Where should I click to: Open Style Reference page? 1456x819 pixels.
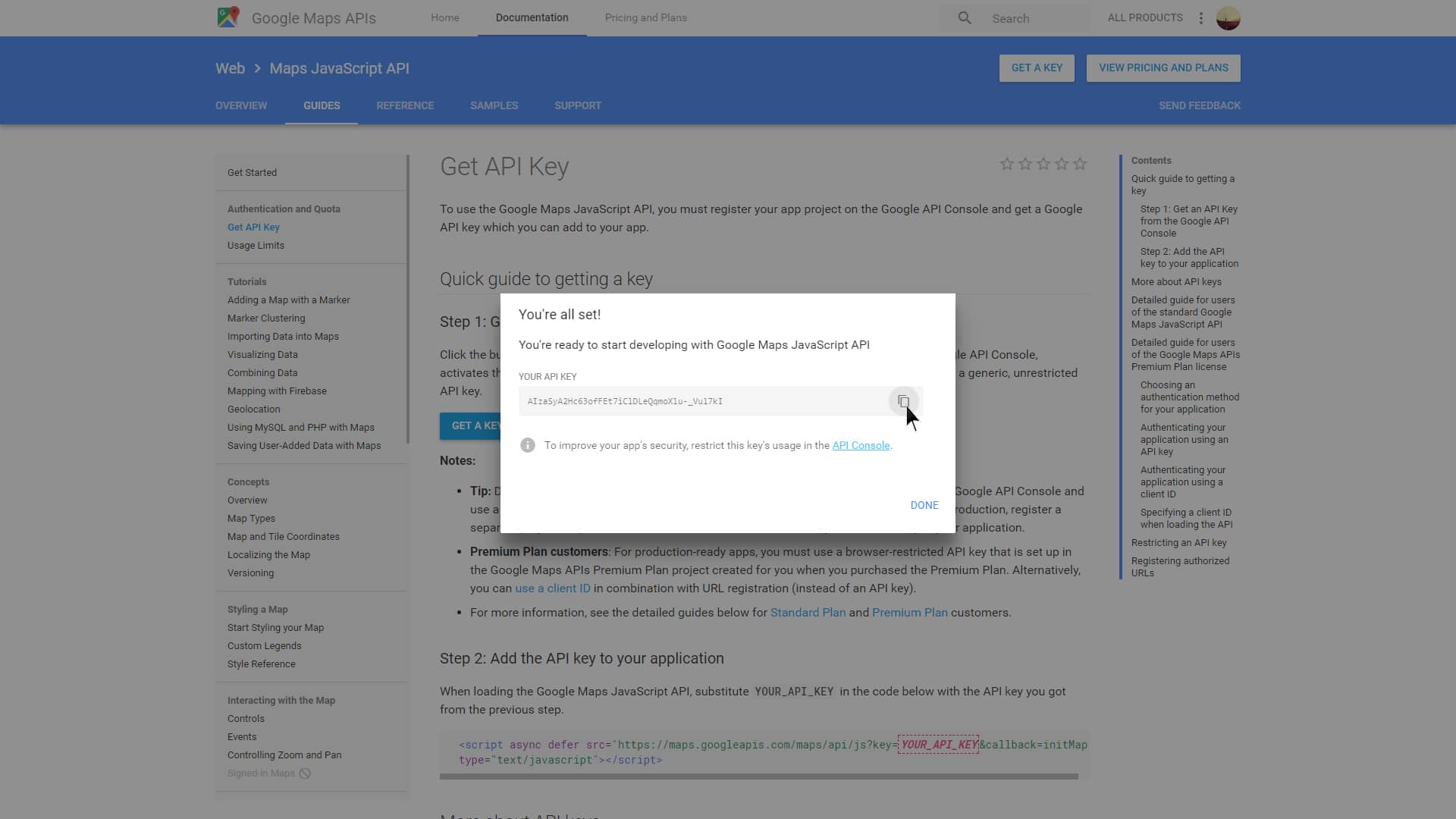tap(261, 664)
